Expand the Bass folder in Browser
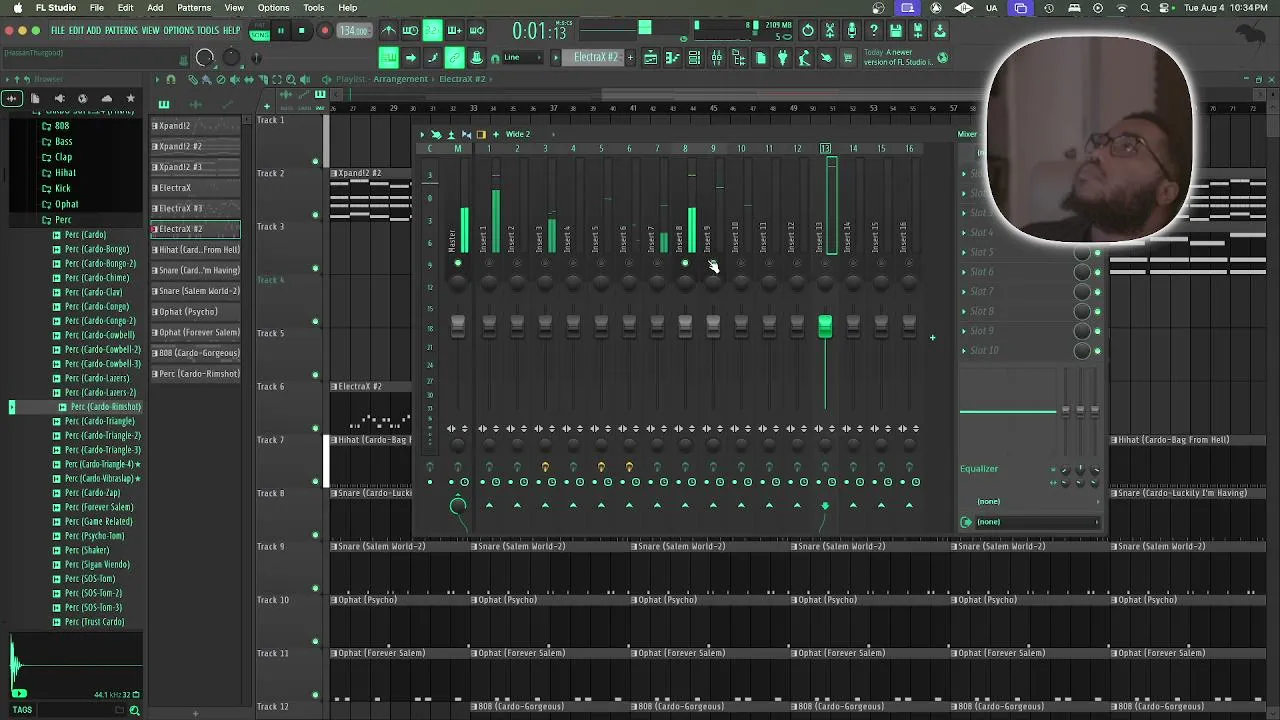 63,142
